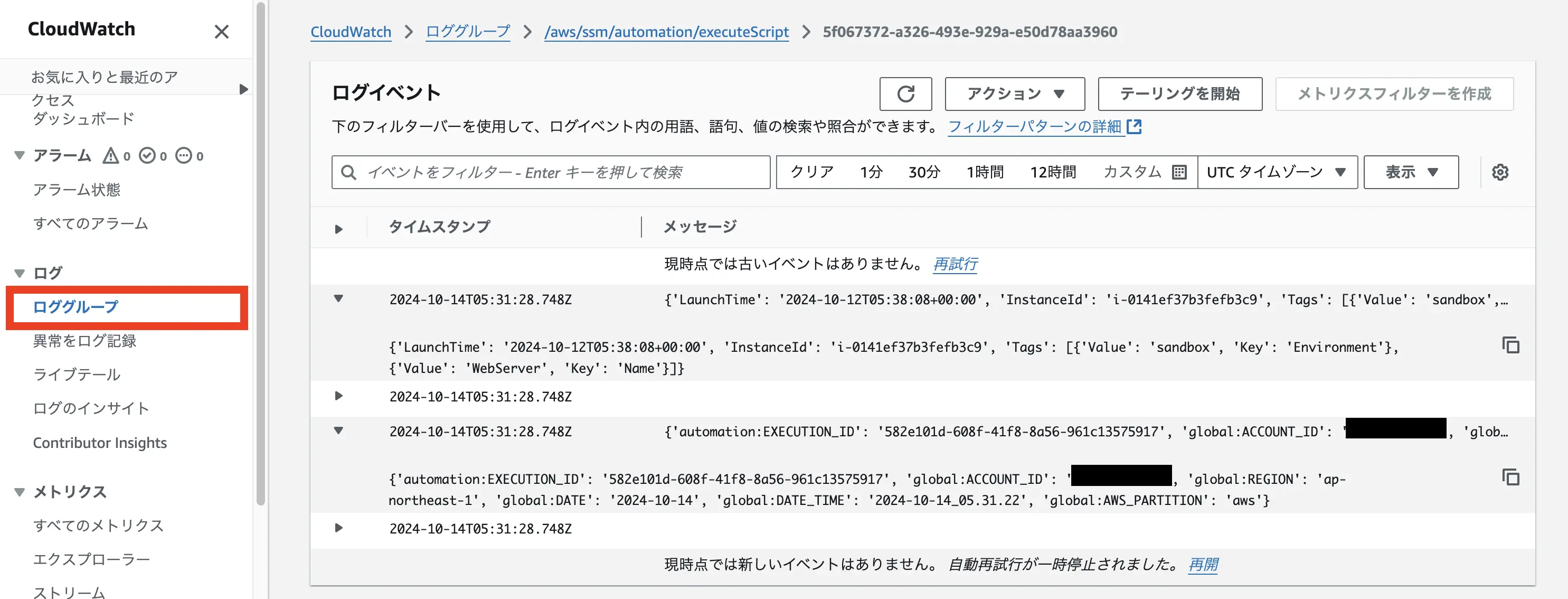This screenshot has height=599, width=1568.
Task: Open the custom time range calendar picker
Action: click(1179, 172)
